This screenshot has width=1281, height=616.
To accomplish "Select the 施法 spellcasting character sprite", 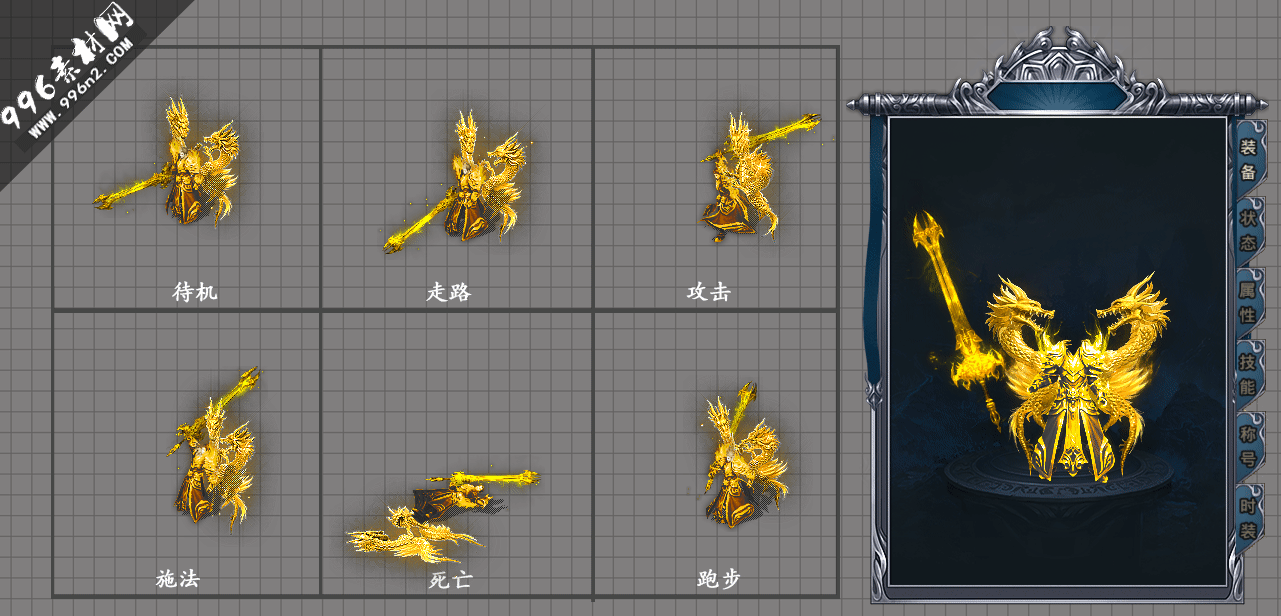I will (215, 447).
